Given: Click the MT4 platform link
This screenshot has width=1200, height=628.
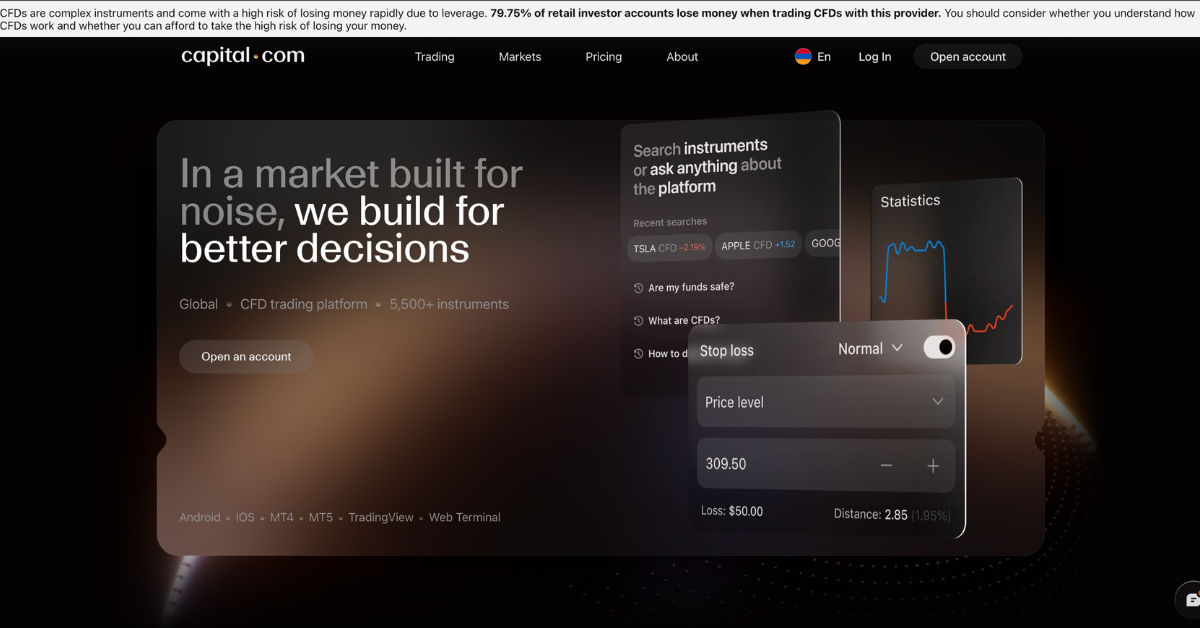Looking at the screenshot, I should pos(282,518).
